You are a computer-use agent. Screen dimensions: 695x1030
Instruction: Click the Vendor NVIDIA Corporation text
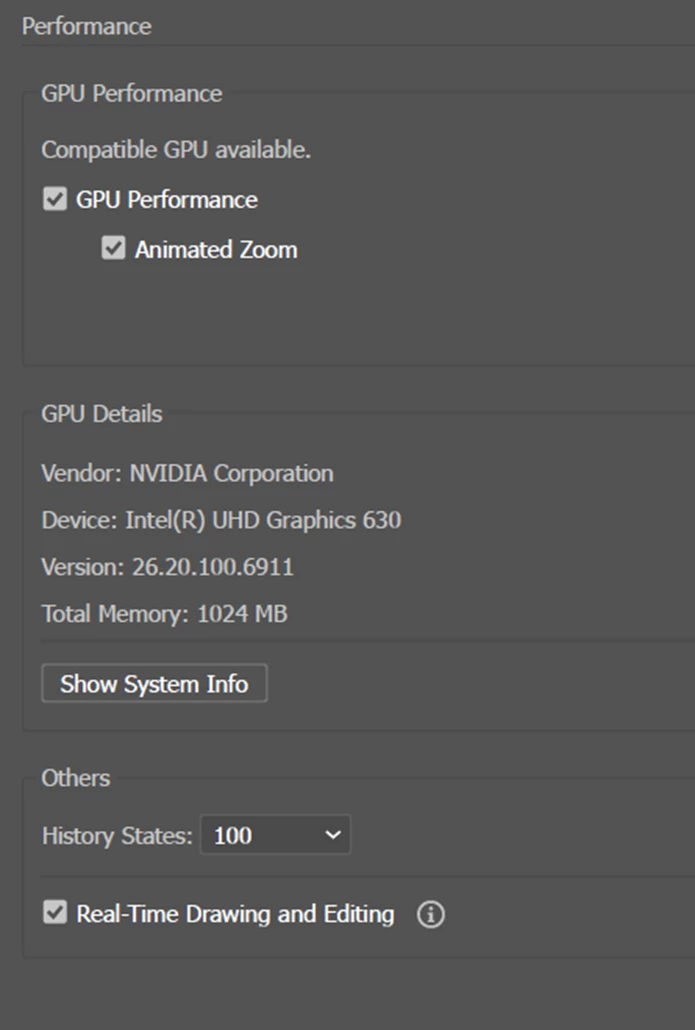pos(187,473)
